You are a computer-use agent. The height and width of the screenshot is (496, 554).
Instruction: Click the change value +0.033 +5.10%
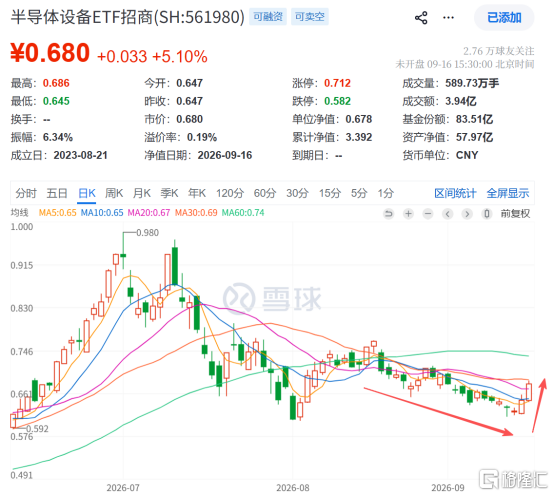point(152,57)
